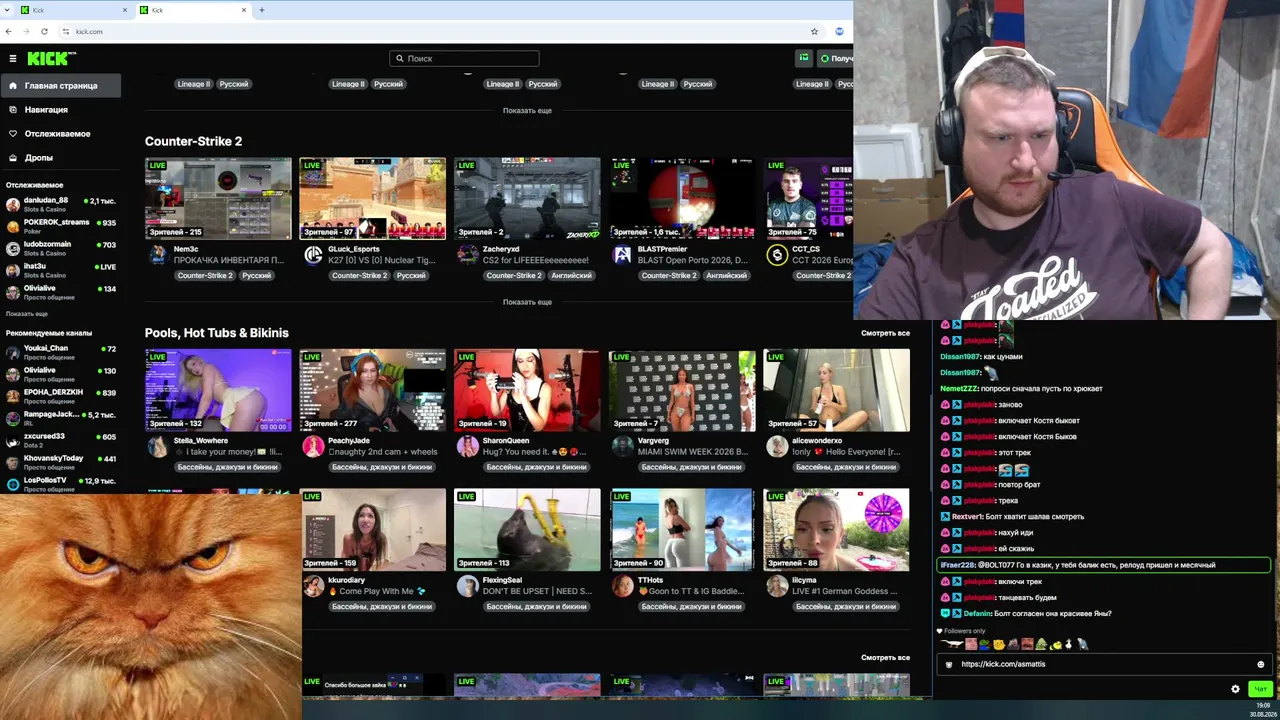Image resolution: width=1280 pixels, height=720 pixels.
Task: View site information icon in address bar
Action: tap(66, 31)
